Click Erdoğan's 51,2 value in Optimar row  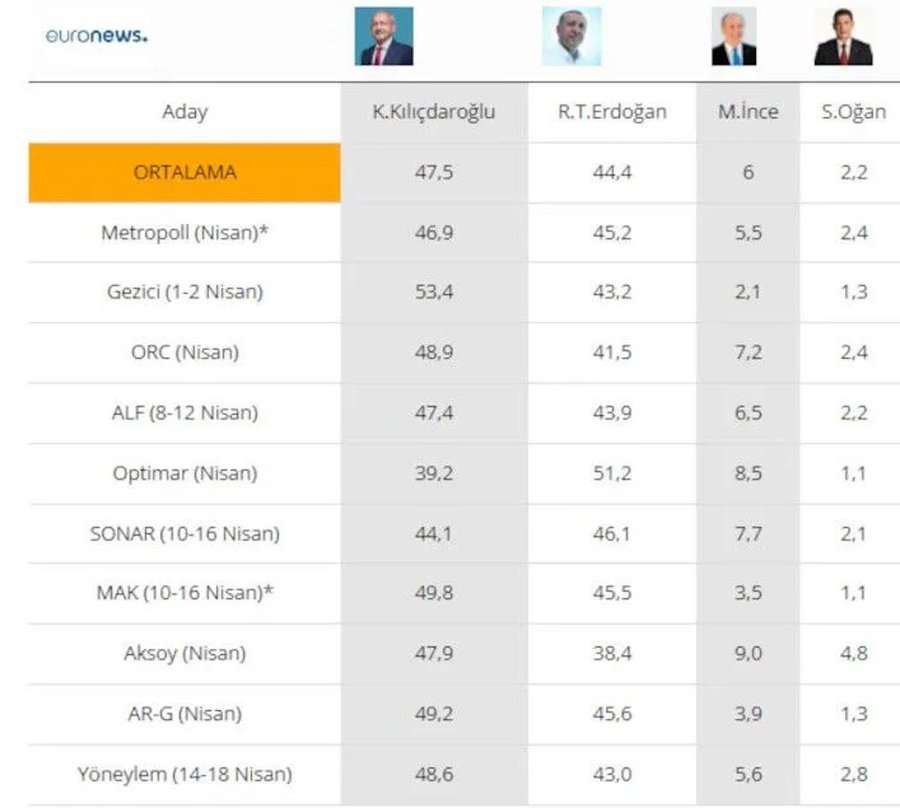coord(612,474)
